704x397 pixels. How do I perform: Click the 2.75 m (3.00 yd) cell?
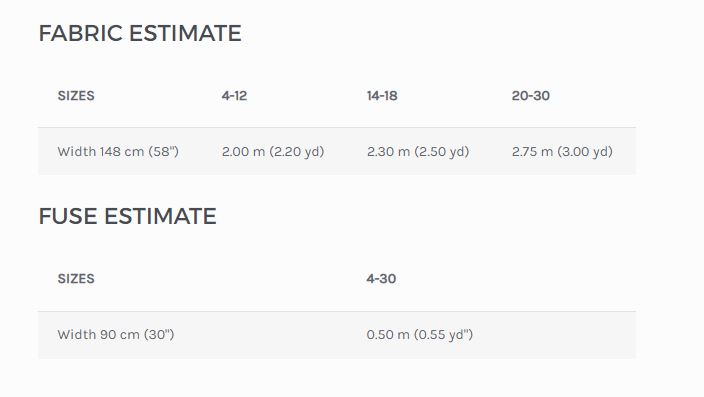[x=562, y=151]
